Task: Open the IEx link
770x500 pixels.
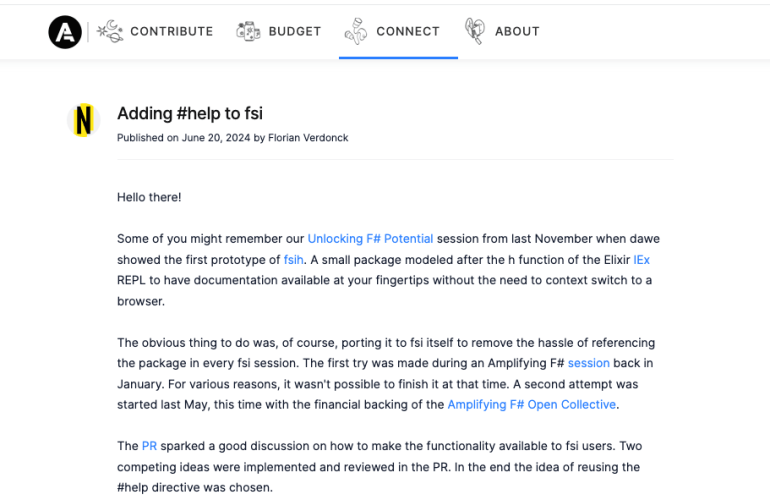Action: pyautogui.click(x=641, y=259)
